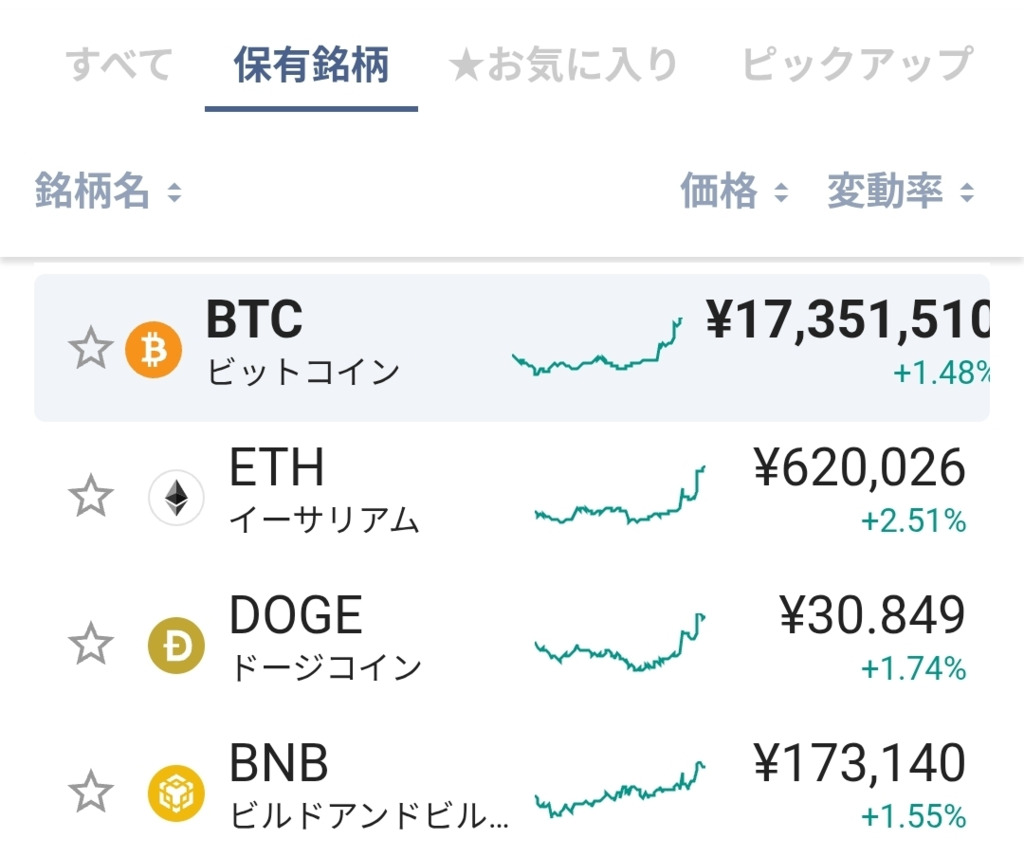Sort by 銘柄名 column arrows
Screen dimensions: 1024x857
click(x=174, y=192)
